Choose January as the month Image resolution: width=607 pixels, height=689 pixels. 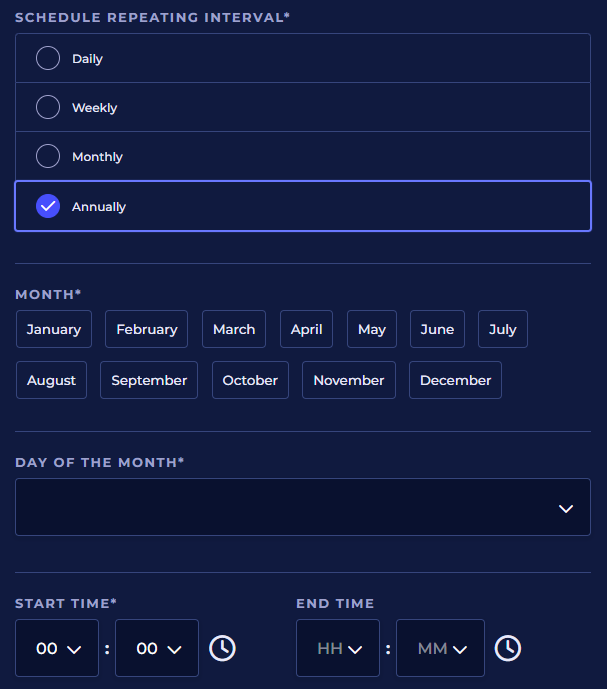[x=54, y=329]
